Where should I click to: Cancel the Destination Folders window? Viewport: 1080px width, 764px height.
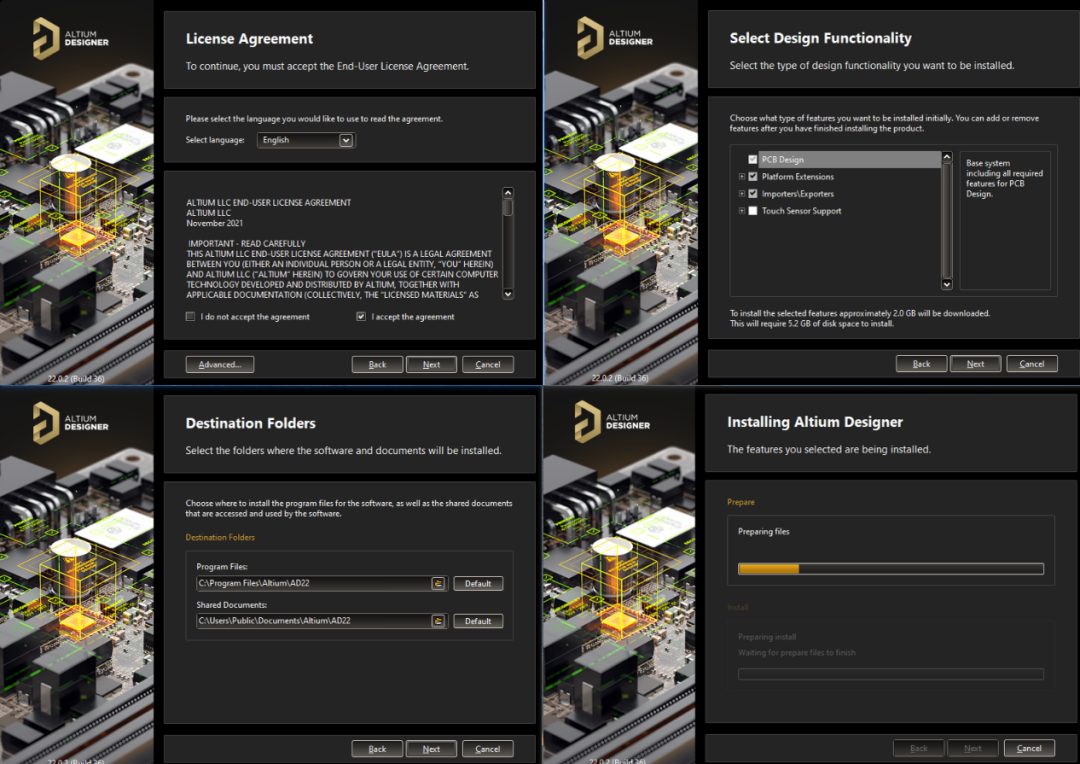tap(488, 749)
